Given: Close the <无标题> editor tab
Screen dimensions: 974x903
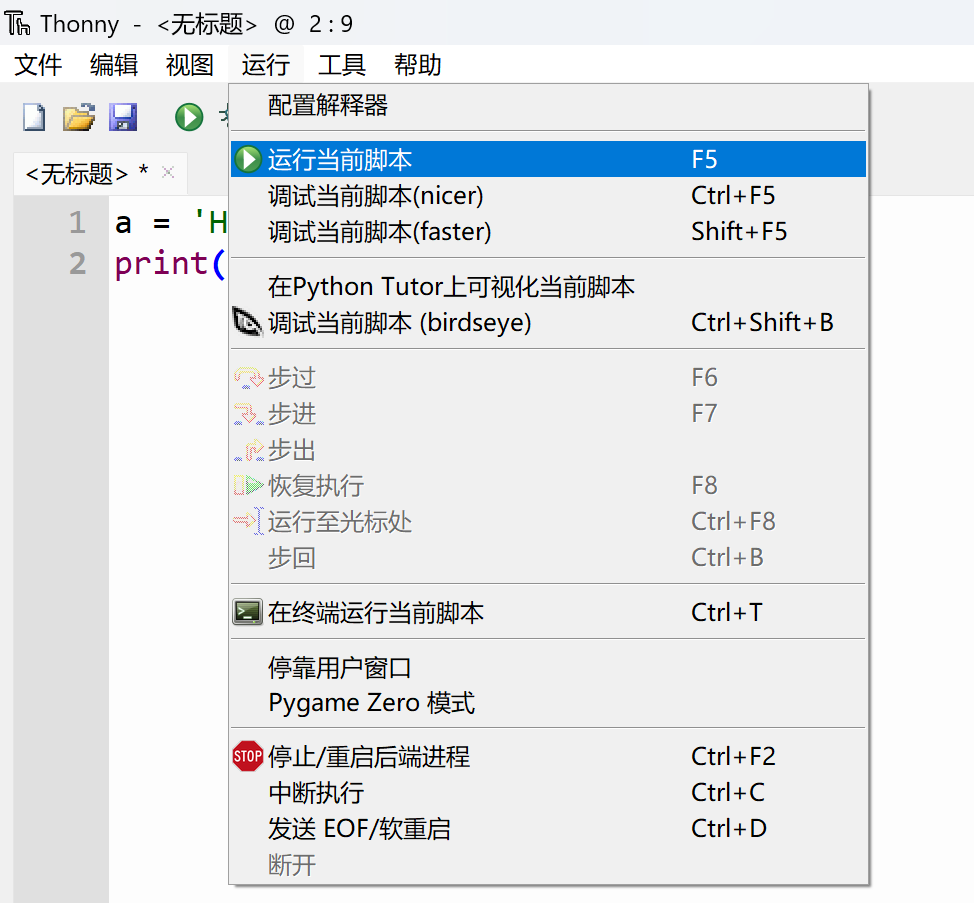Looking at the screenshot, I should click(168, 173).
